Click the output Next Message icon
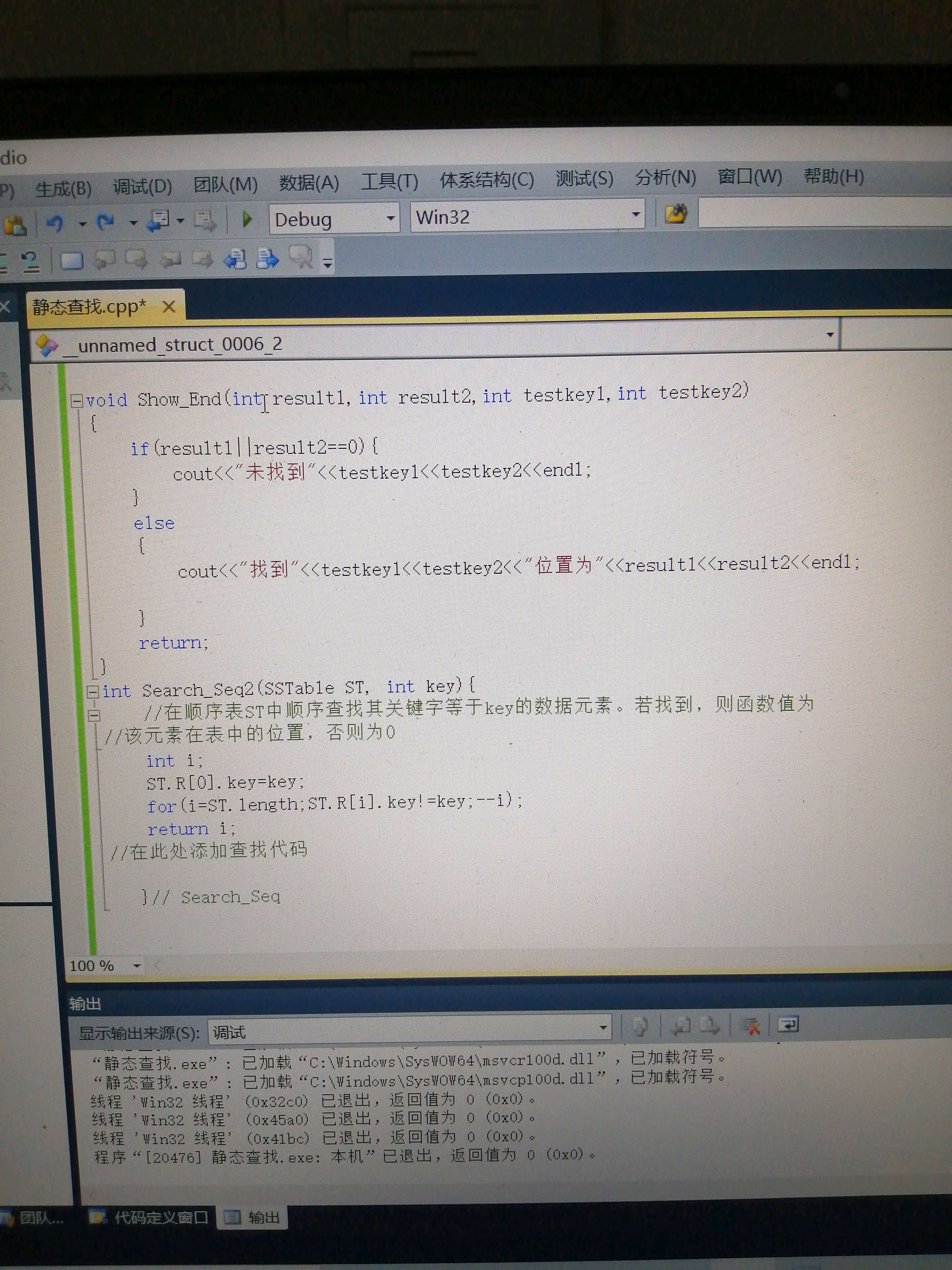 [709, 1025]
